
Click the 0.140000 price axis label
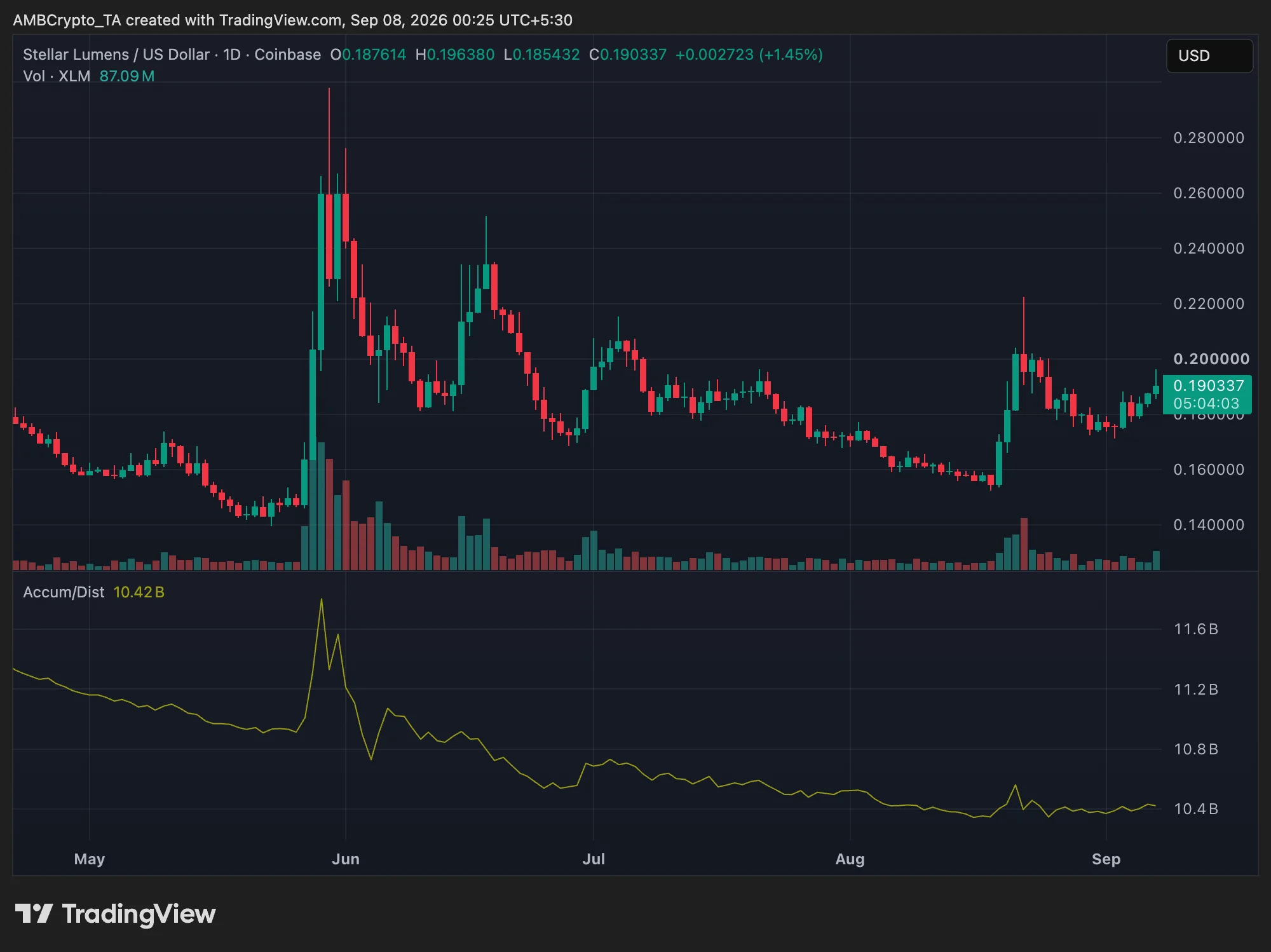1209,525
